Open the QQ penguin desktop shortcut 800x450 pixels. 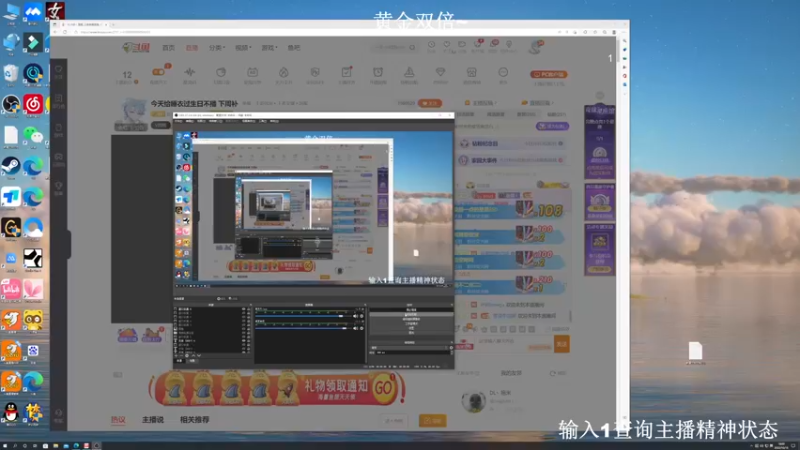click(x=11, y=412)
